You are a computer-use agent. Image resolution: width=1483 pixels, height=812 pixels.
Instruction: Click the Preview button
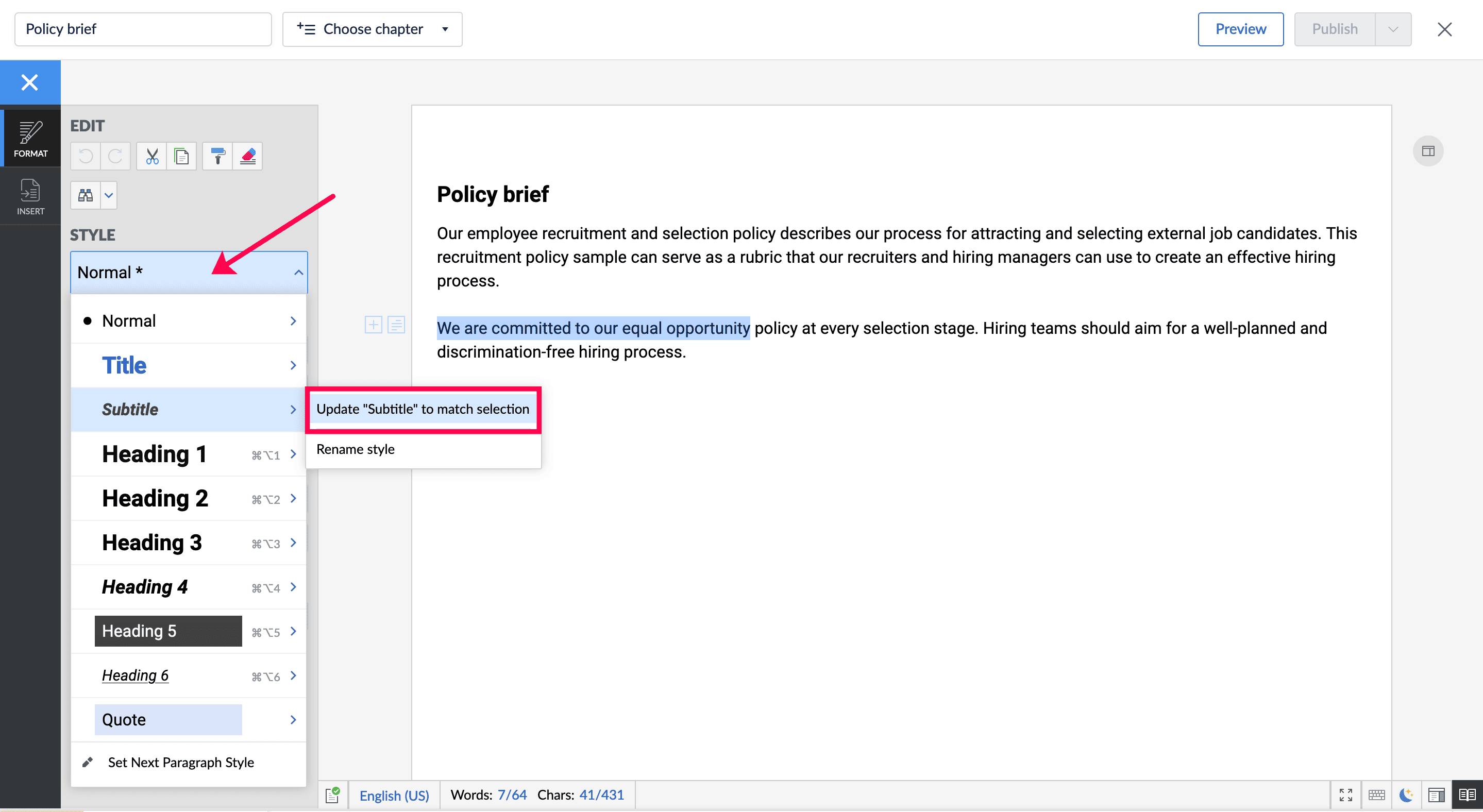[1240, 29]
